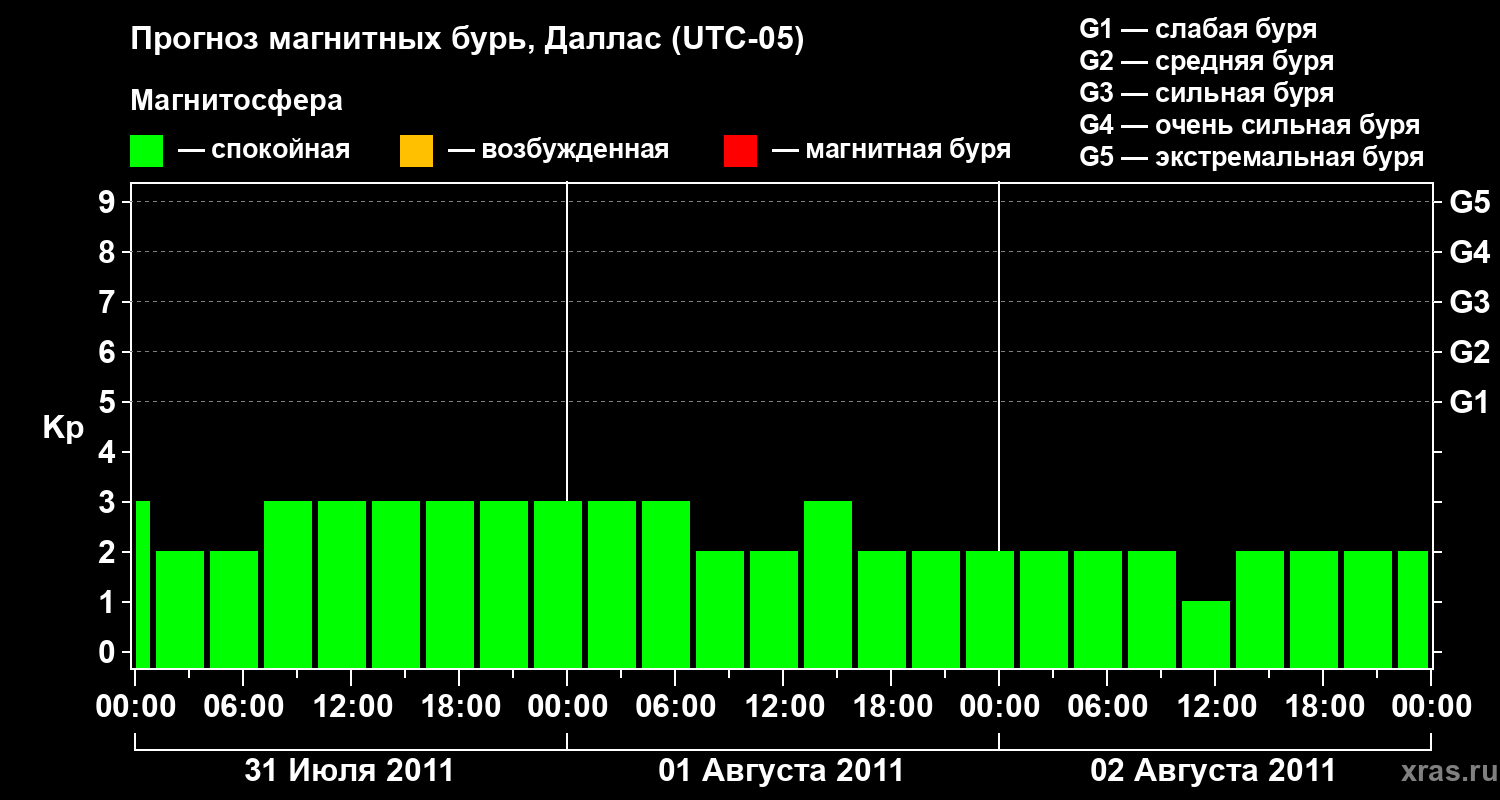Click the '18:00' time label under 01 Августа

coord(894,707)
